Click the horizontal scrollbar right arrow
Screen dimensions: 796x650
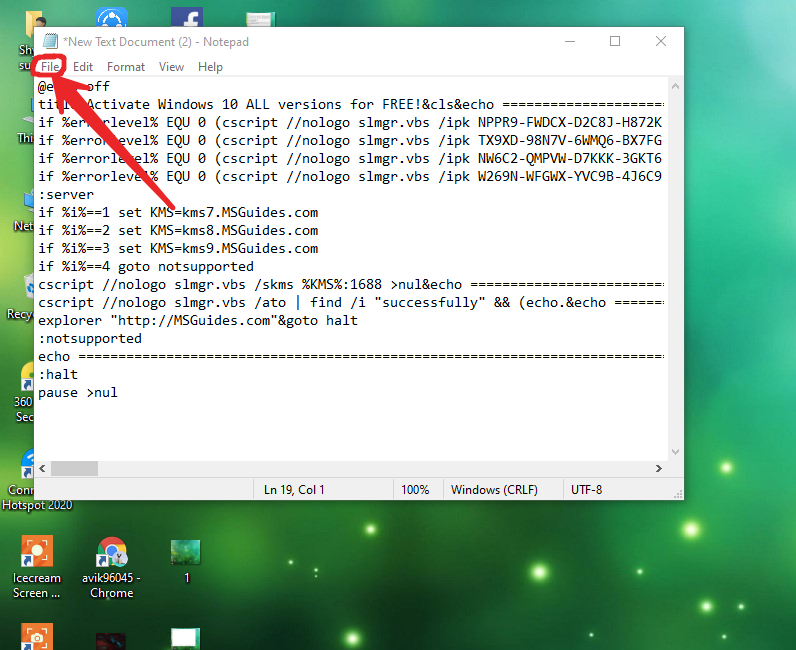point(658,468)
